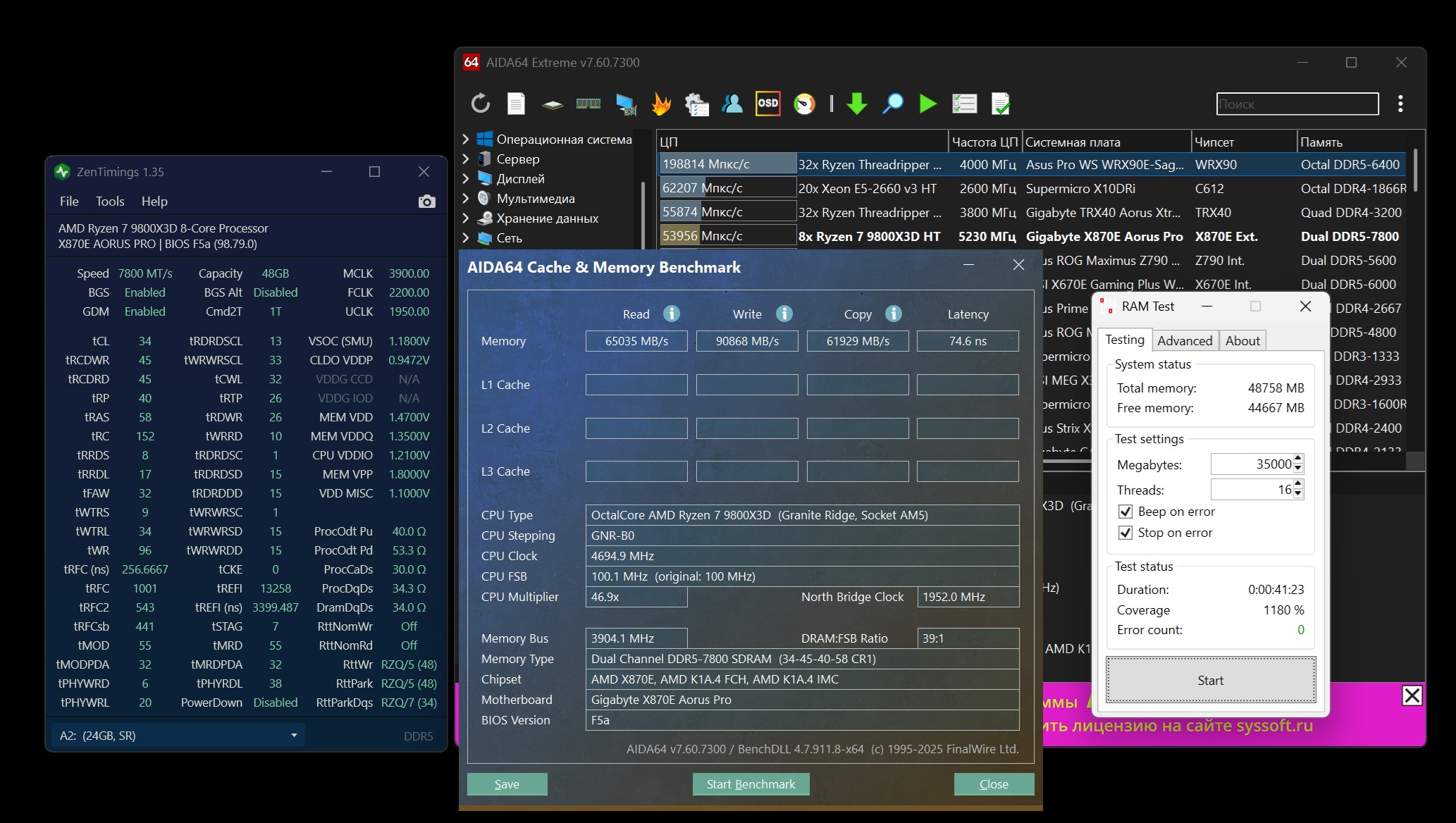Take ZenTimings screenshot with camera icon
The width and height of the screenshot is (1456, 823).
coord(426,202)
